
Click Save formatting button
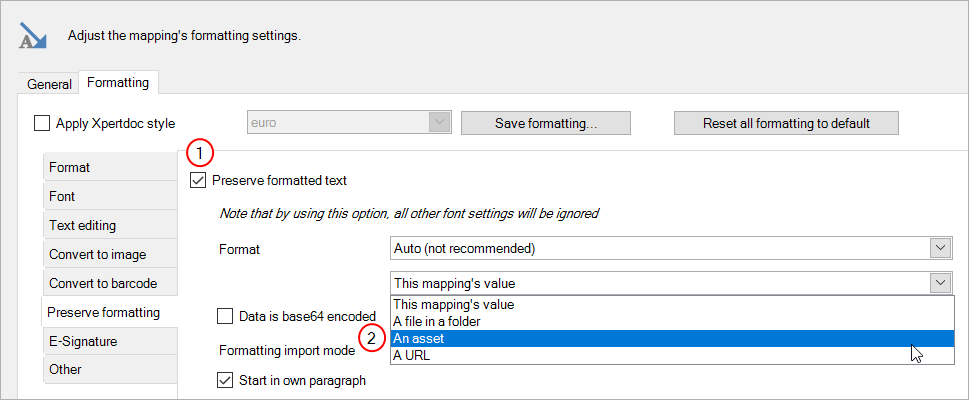click(545, 123)
